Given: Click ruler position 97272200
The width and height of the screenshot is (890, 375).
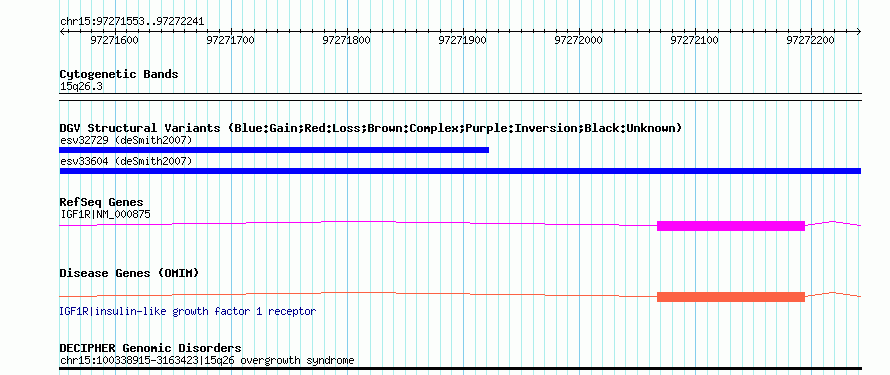Looking at the screenshot, I should coord(811,40).
